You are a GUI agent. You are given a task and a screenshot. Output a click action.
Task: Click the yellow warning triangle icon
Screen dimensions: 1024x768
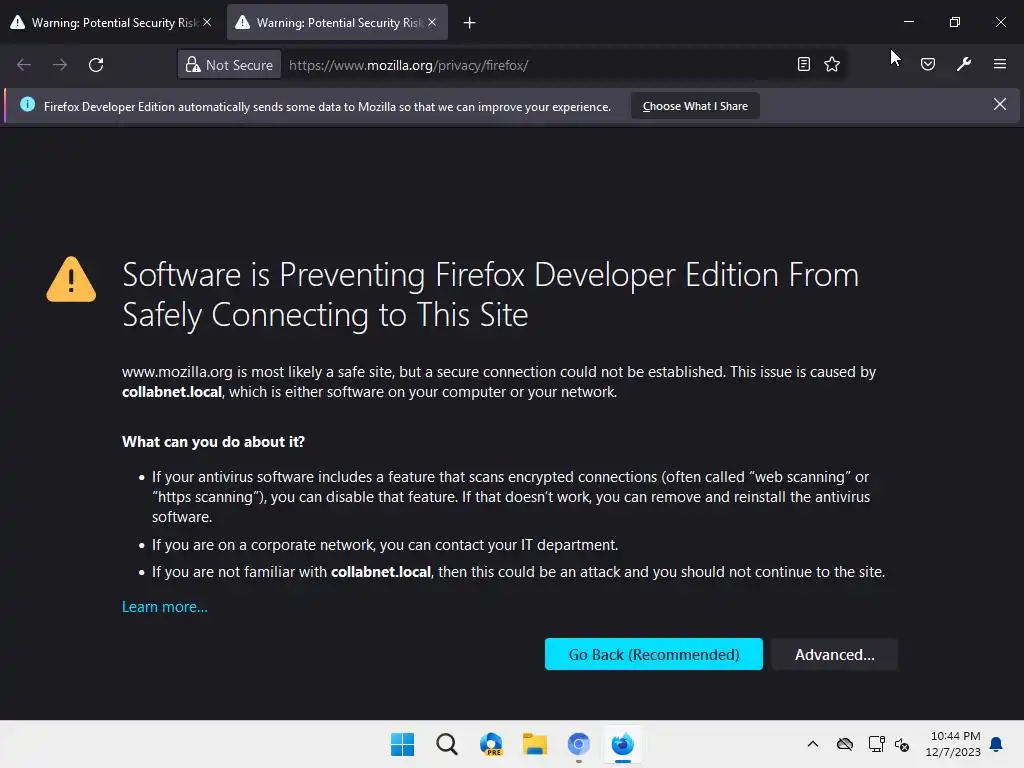coord(71,280)
